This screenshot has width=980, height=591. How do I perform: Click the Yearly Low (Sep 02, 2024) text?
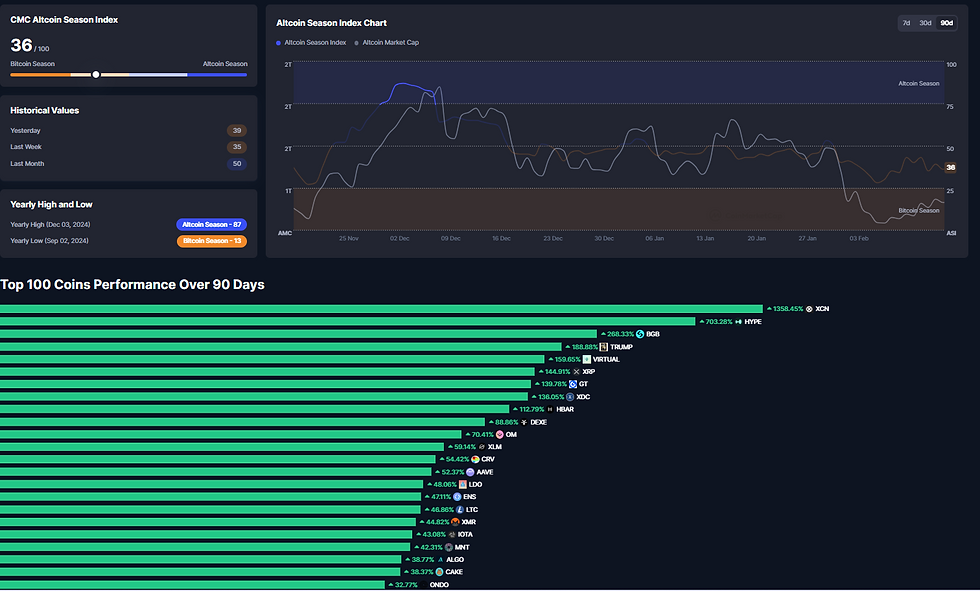tap(49, 241)
